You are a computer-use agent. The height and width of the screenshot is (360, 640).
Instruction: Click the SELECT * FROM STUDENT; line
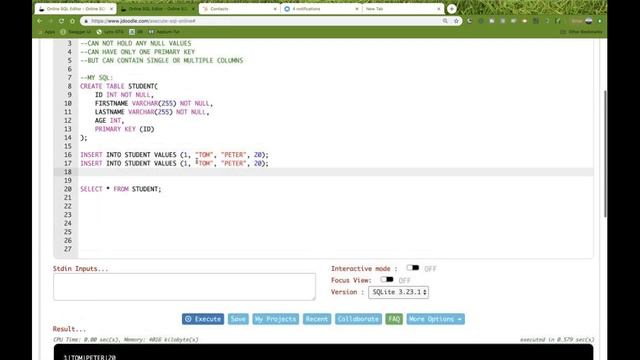(x=120, y=189)
